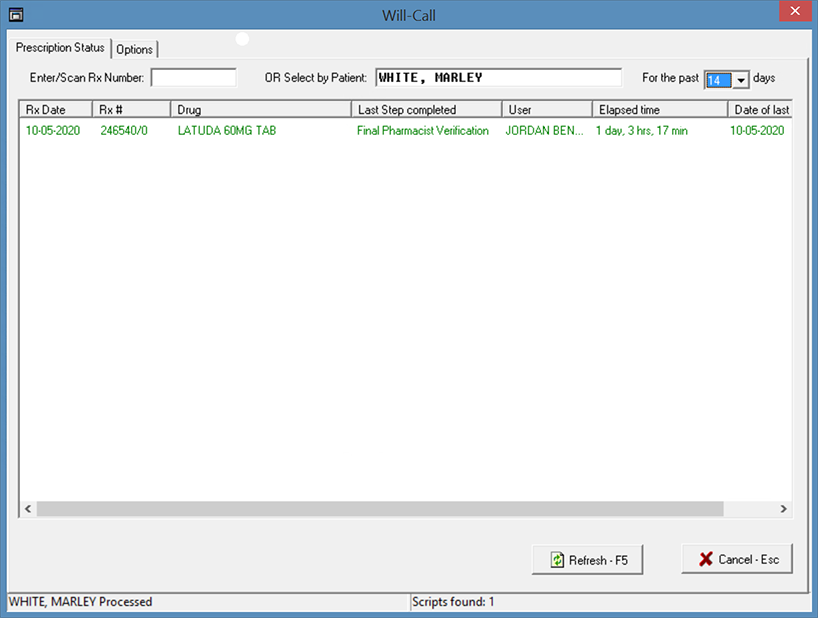The width and height of the screenshot is (818, 618).
Task: Switch to the Options tab
Action: pos(135,49)
